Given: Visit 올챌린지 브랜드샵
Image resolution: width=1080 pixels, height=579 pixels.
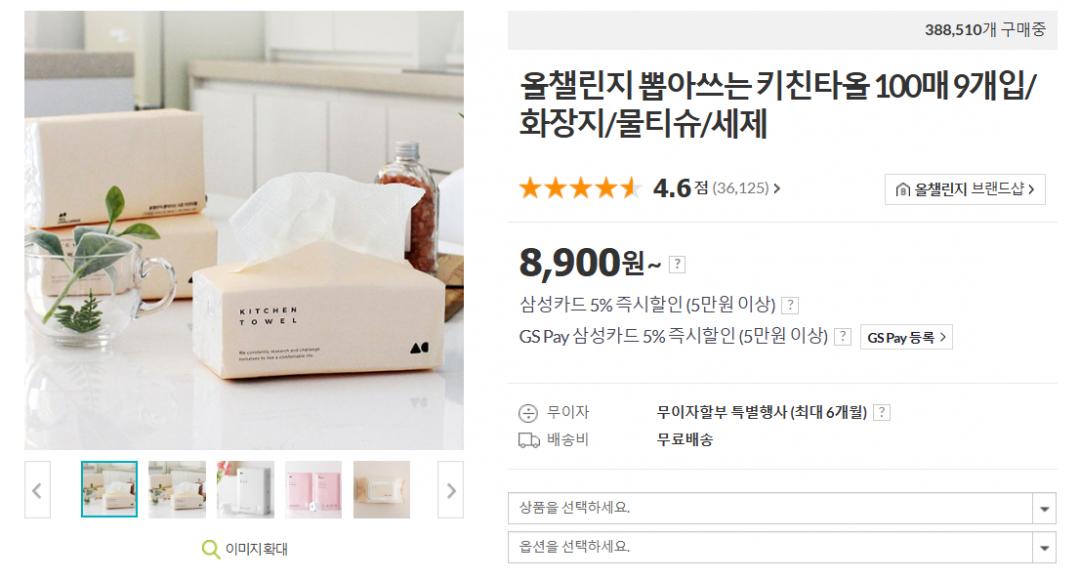Looking at the screenshot, I should tap(965, 189).
